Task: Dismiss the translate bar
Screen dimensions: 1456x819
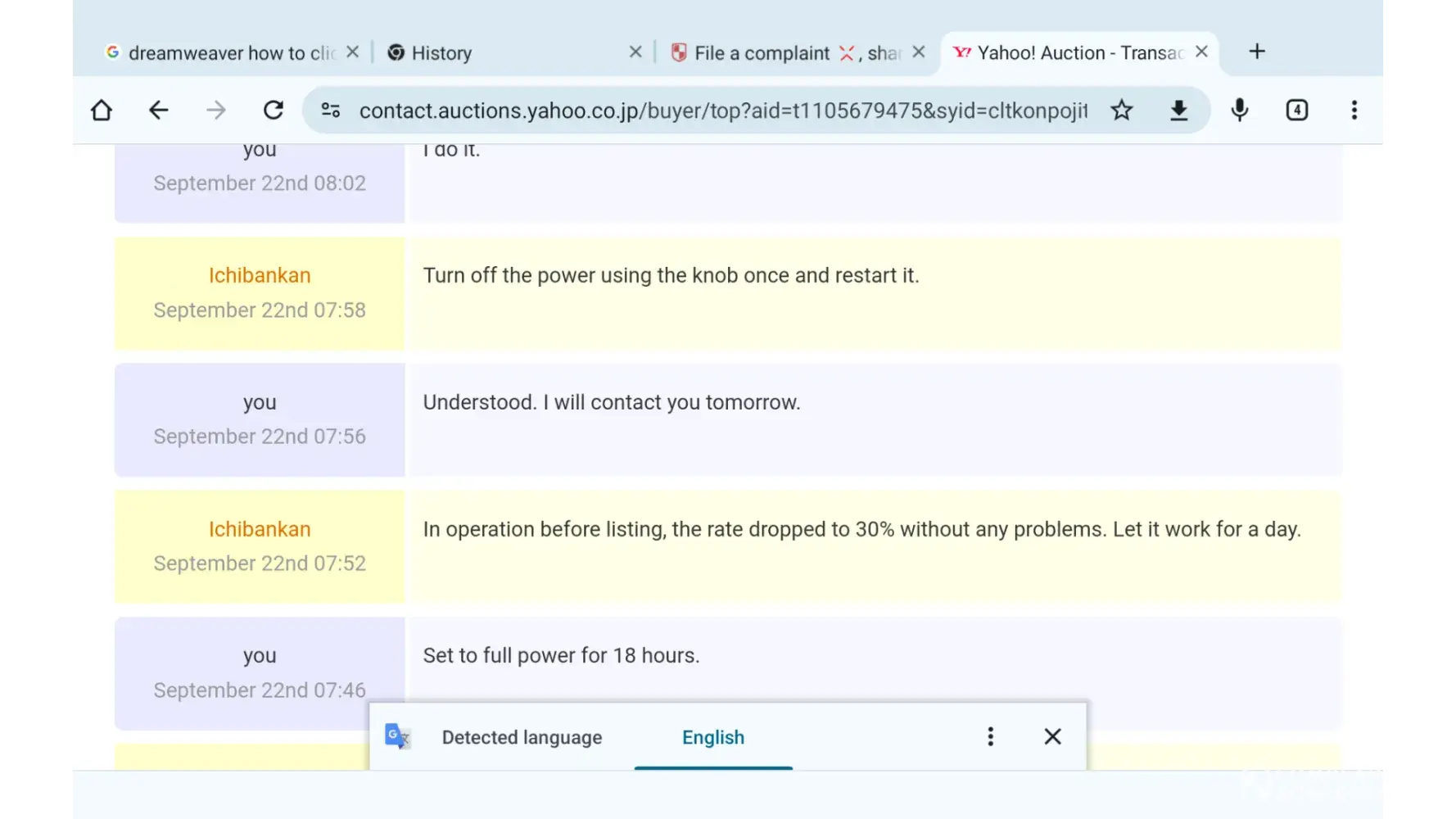Action: coord(1053,737)
